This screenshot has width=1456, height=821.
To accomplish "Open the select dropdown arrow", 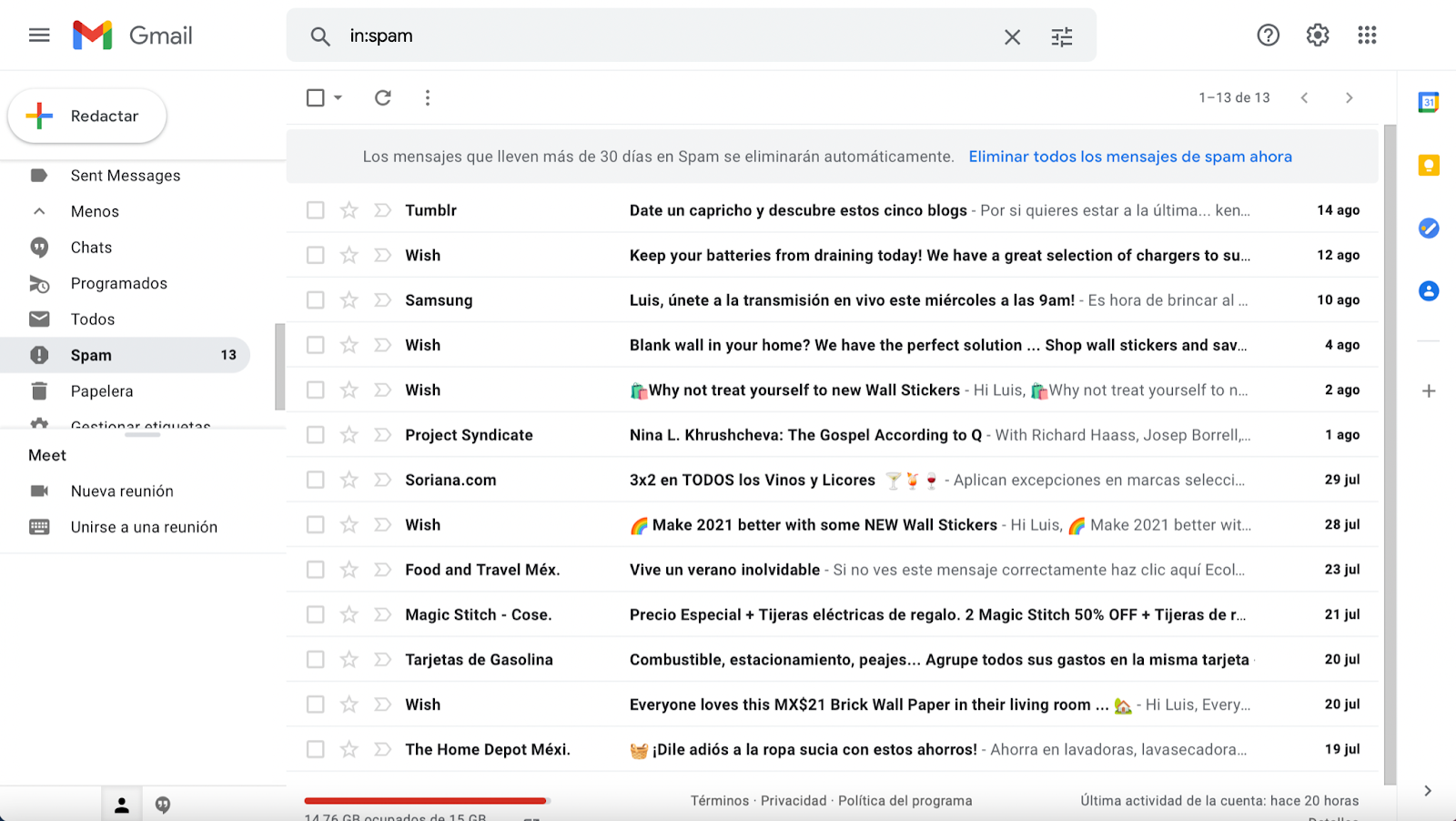I will pos(338,97).
